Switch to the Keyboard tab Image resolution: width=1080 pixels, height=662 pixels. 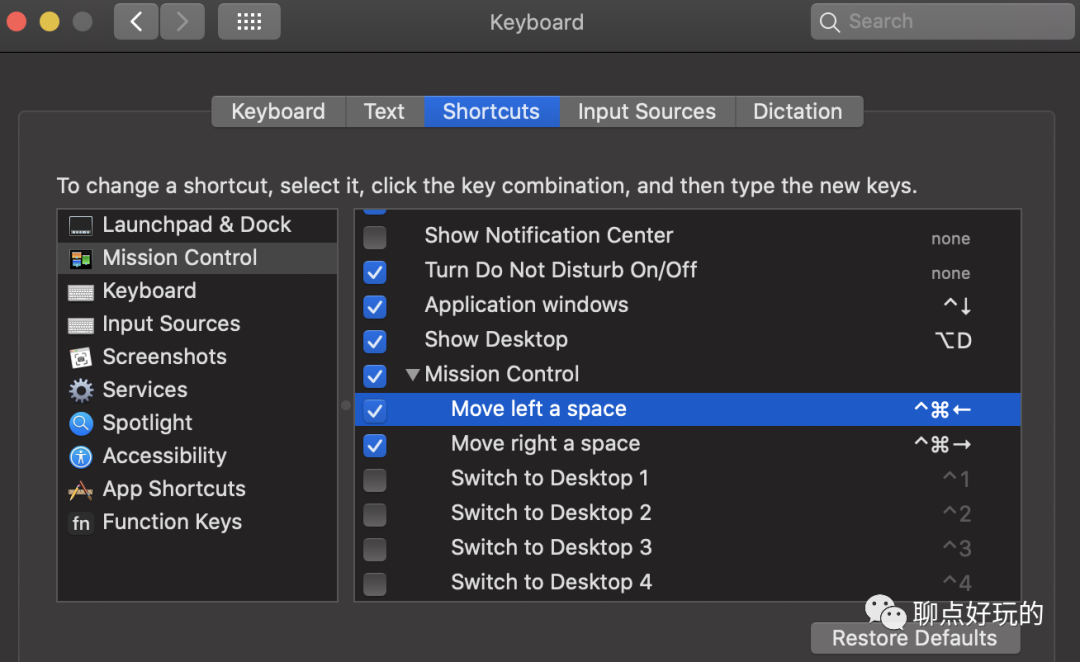pyautogui.click(x=278, y=112)
